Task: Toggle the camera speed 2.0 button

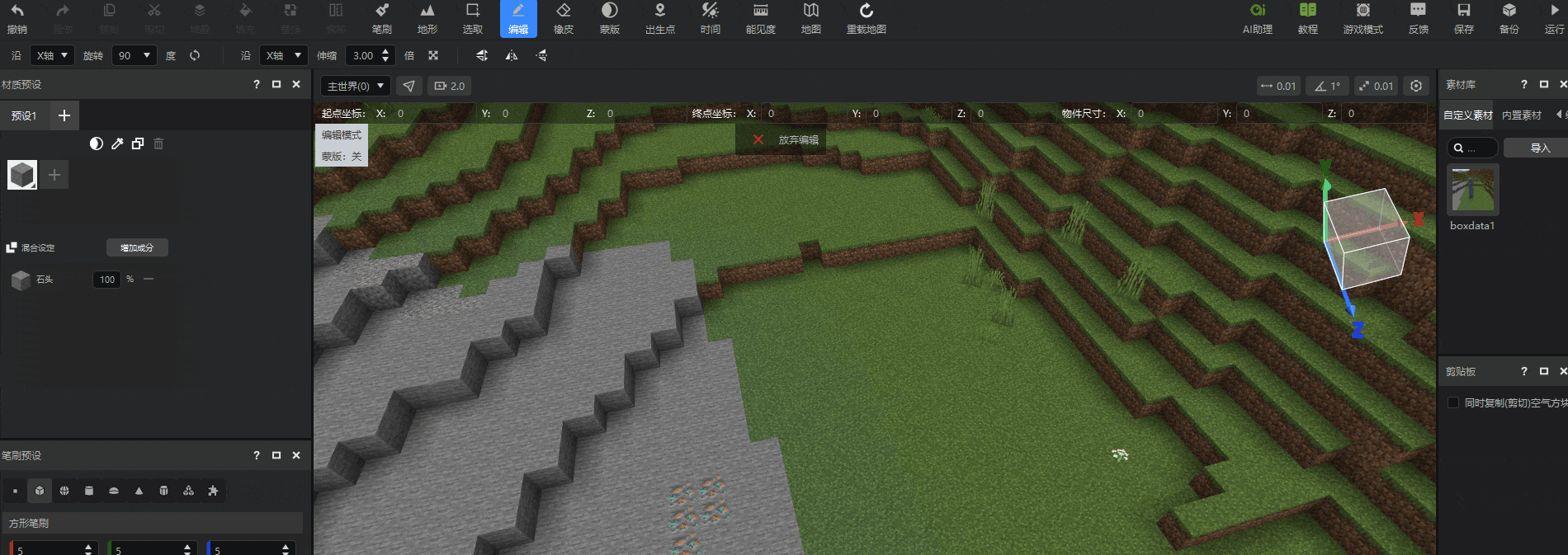Action: click(450, 86)
